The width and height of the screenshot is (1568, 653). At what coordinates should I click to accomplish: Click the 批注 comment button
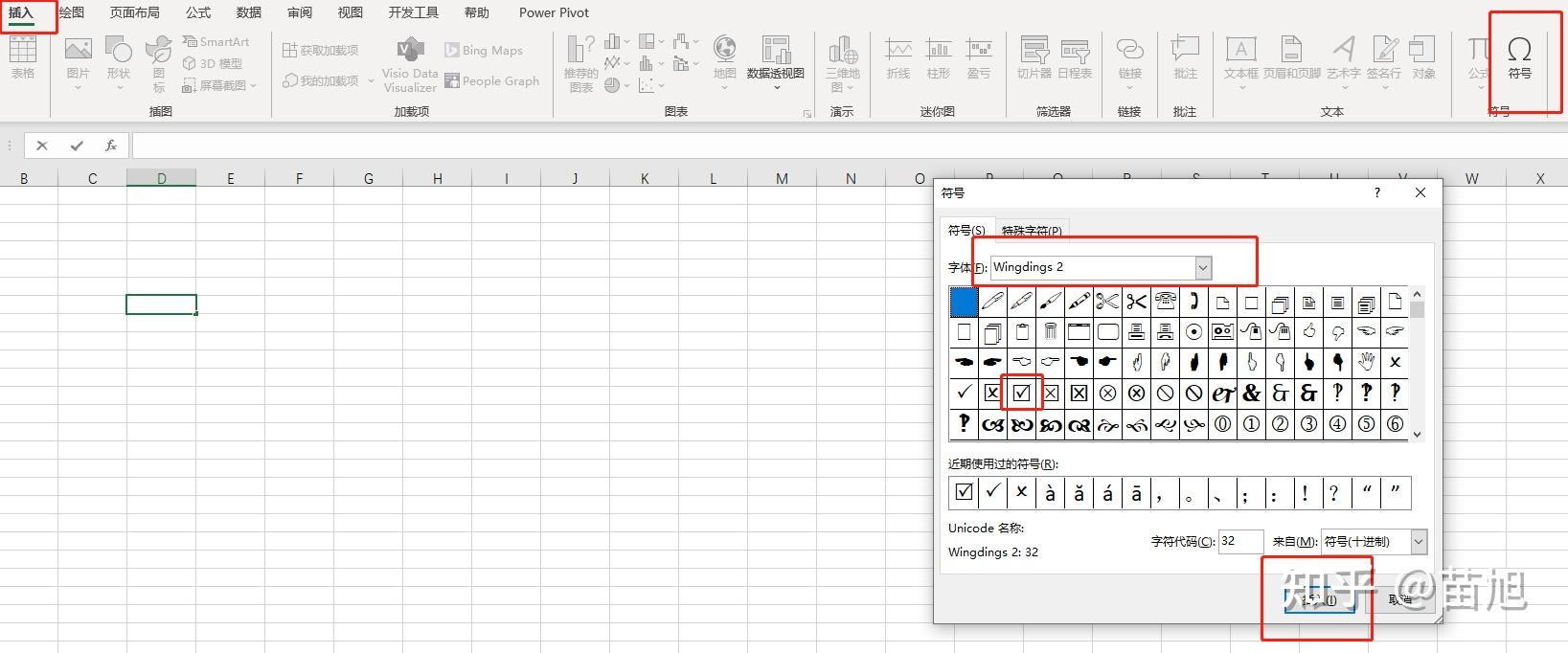1186,57
